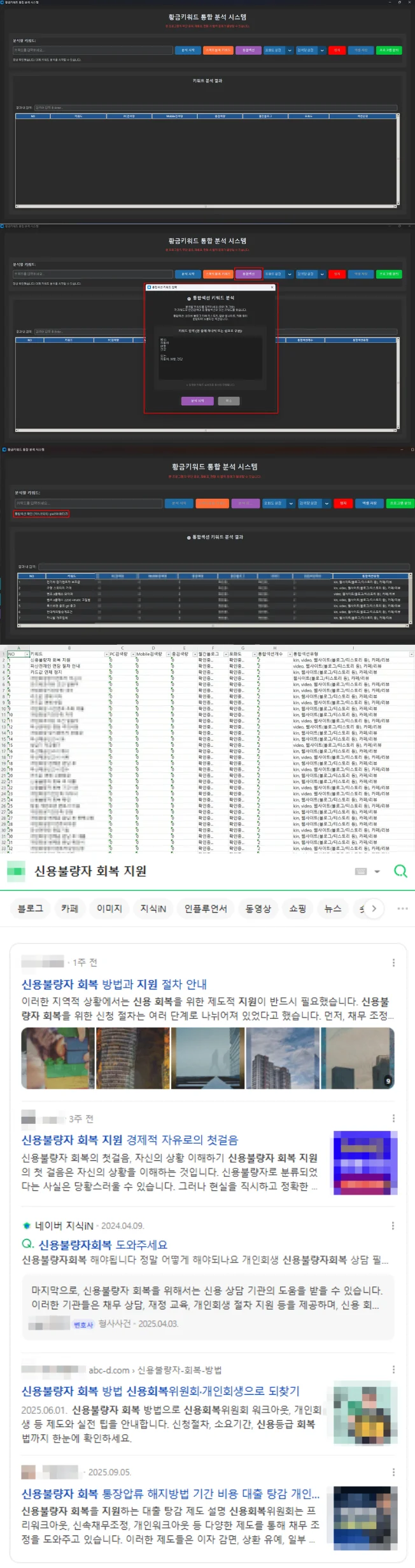Screen dimensions: 415x1568
Task: Switch to the 뉴스 search tab
Action: [x=333, y=909]
